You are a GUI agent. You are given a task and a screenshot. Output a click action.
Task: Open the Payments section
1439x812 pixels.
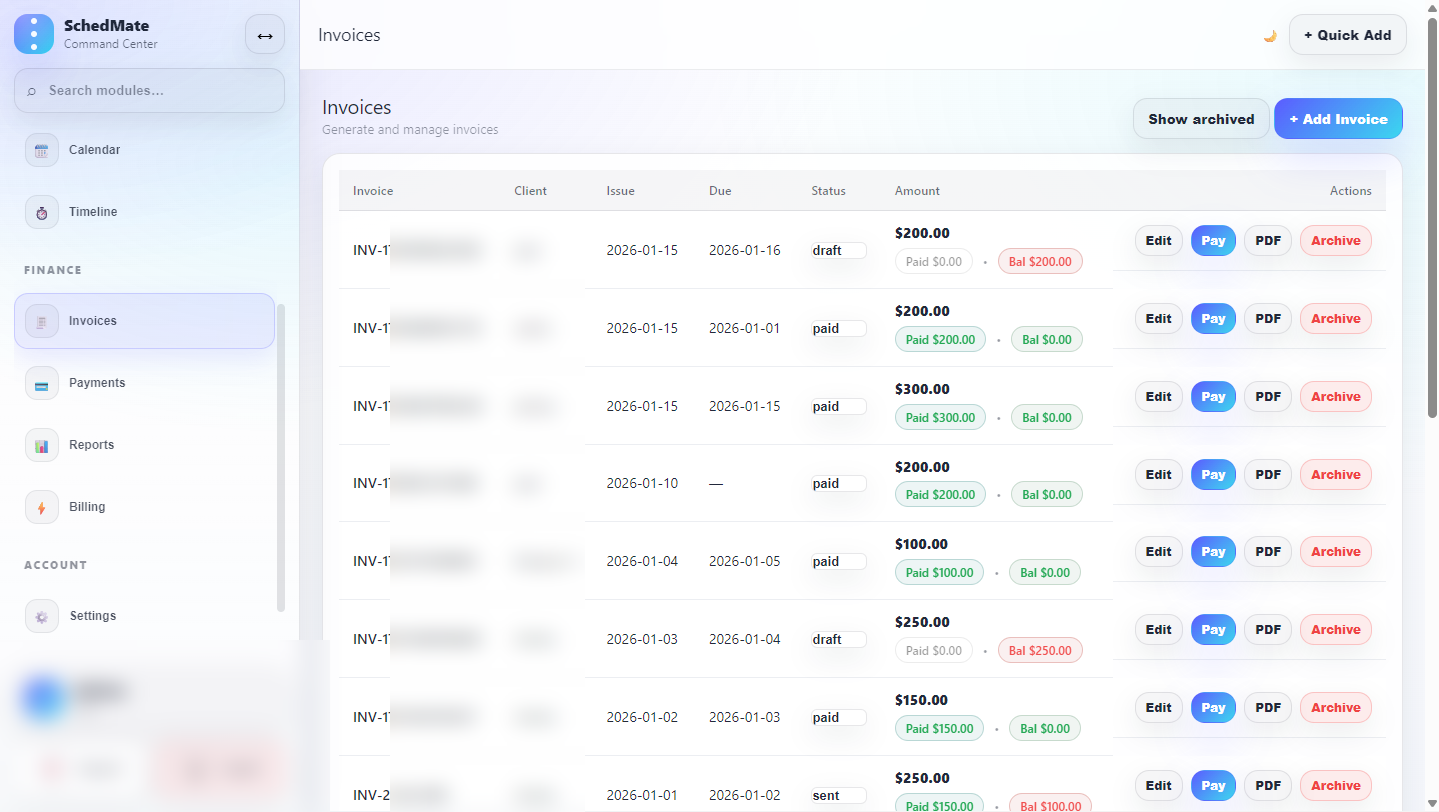(x=97, y=382)
